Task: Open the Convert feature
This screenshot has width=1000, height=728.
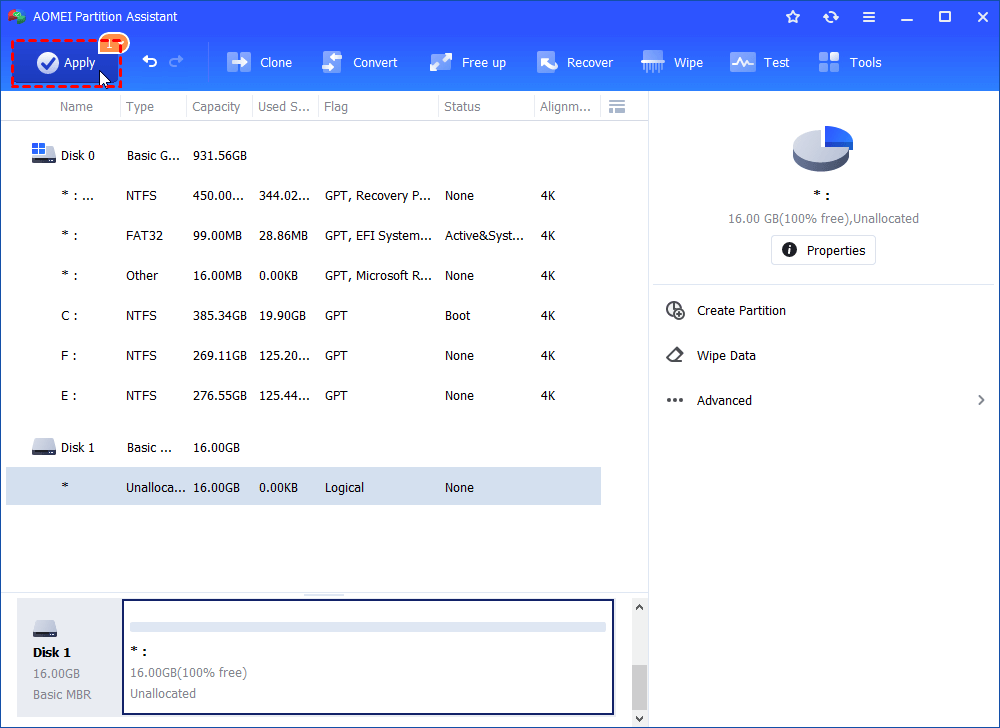Action: coord(360,62)
